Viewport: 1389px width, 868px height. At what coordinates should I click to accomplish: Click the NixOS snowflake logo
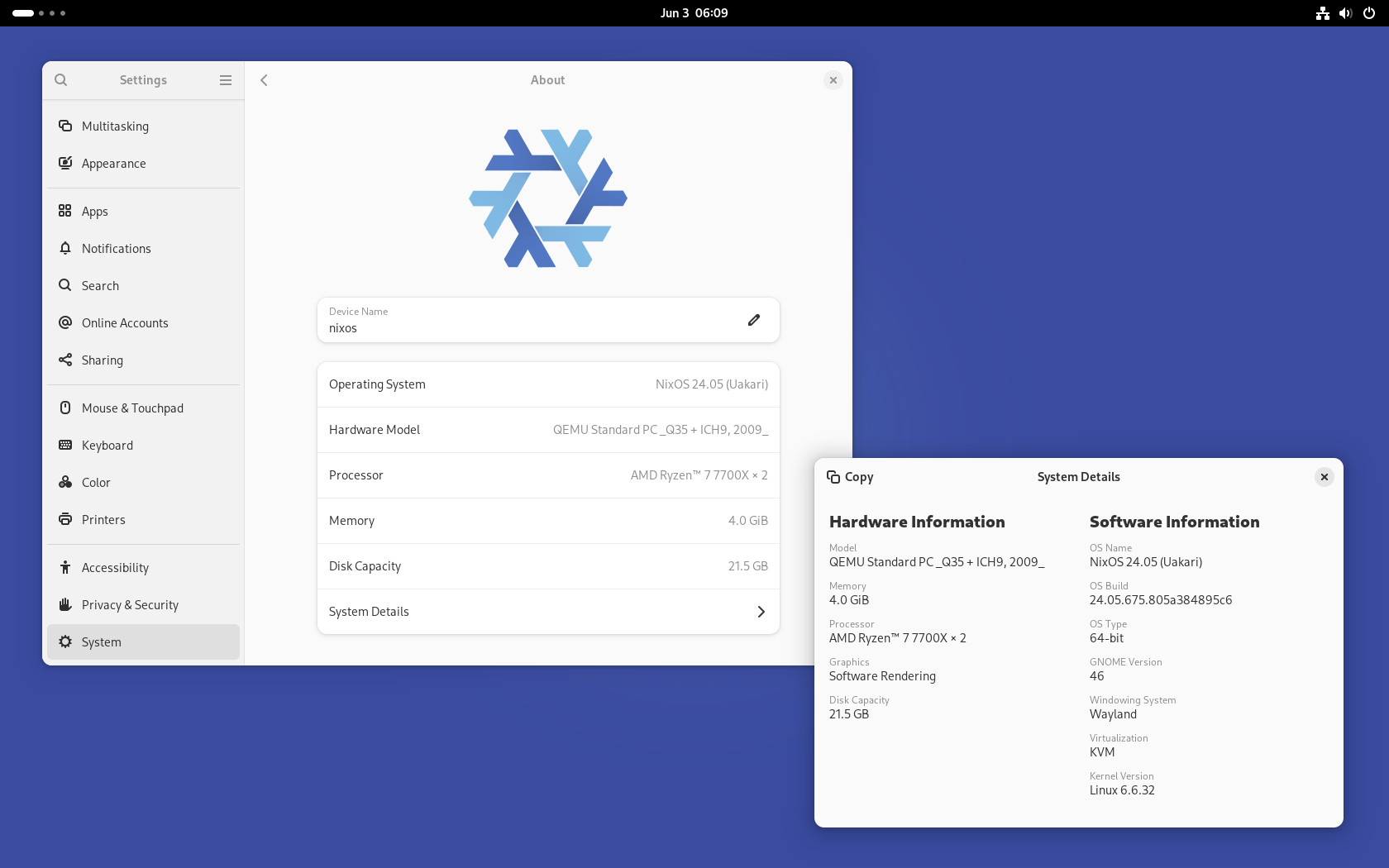click(x=548, y=198)
